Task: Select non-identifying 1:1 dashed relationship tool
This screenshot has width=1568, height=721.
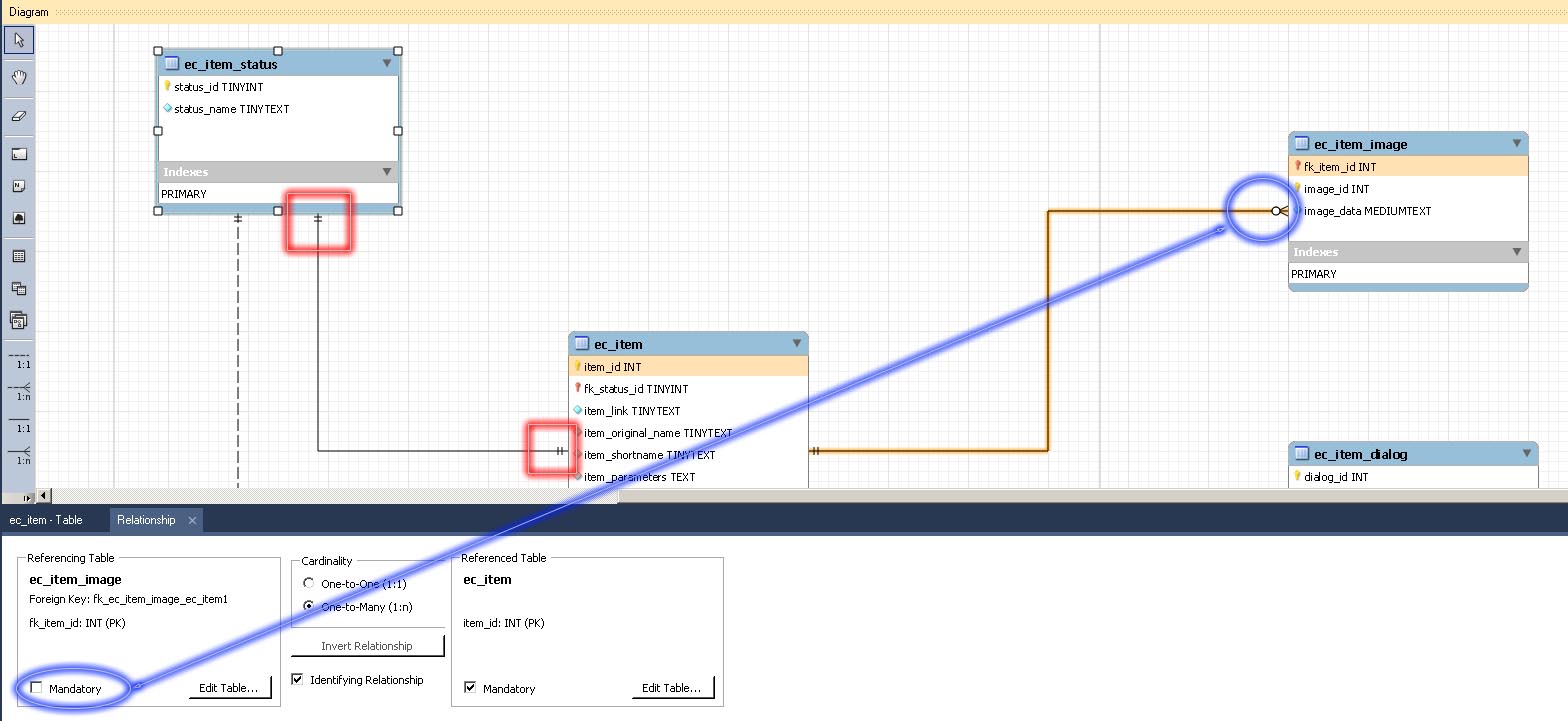Action: 19,359
